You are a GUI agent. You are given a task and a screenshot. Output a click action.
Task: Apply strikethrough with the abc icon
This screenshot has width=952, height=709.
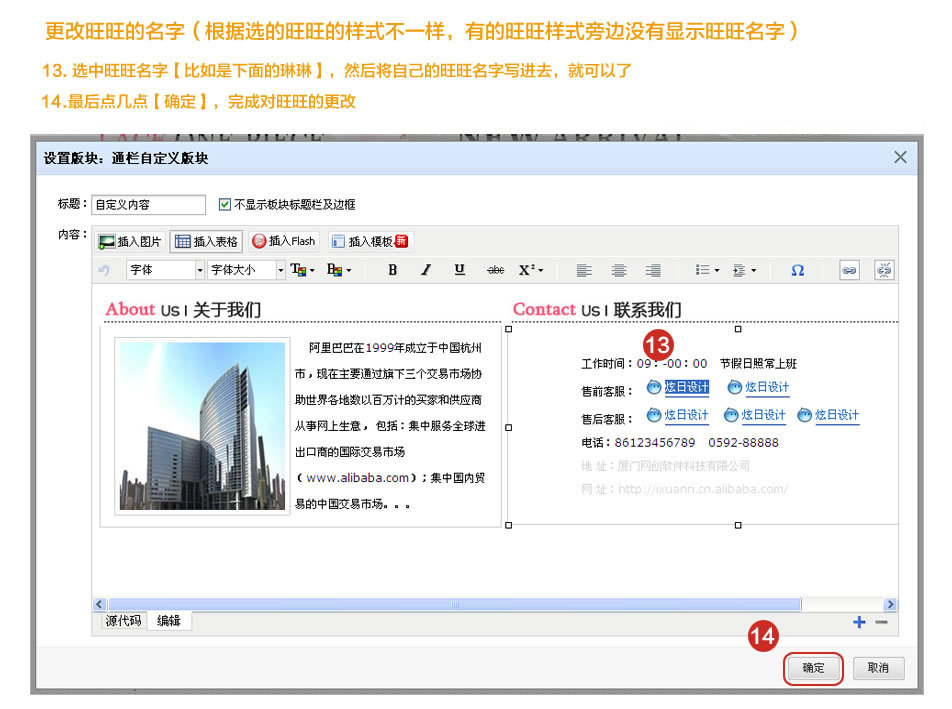point(495,270)
